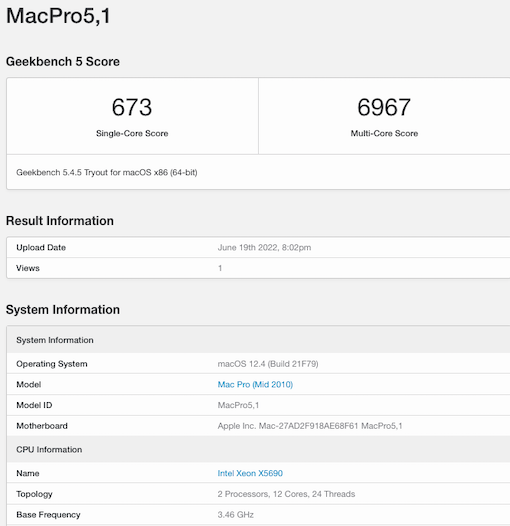Viewport: 510px width, 526px height.
Task: Select the Views count value 1
Action: coord(220,268)
